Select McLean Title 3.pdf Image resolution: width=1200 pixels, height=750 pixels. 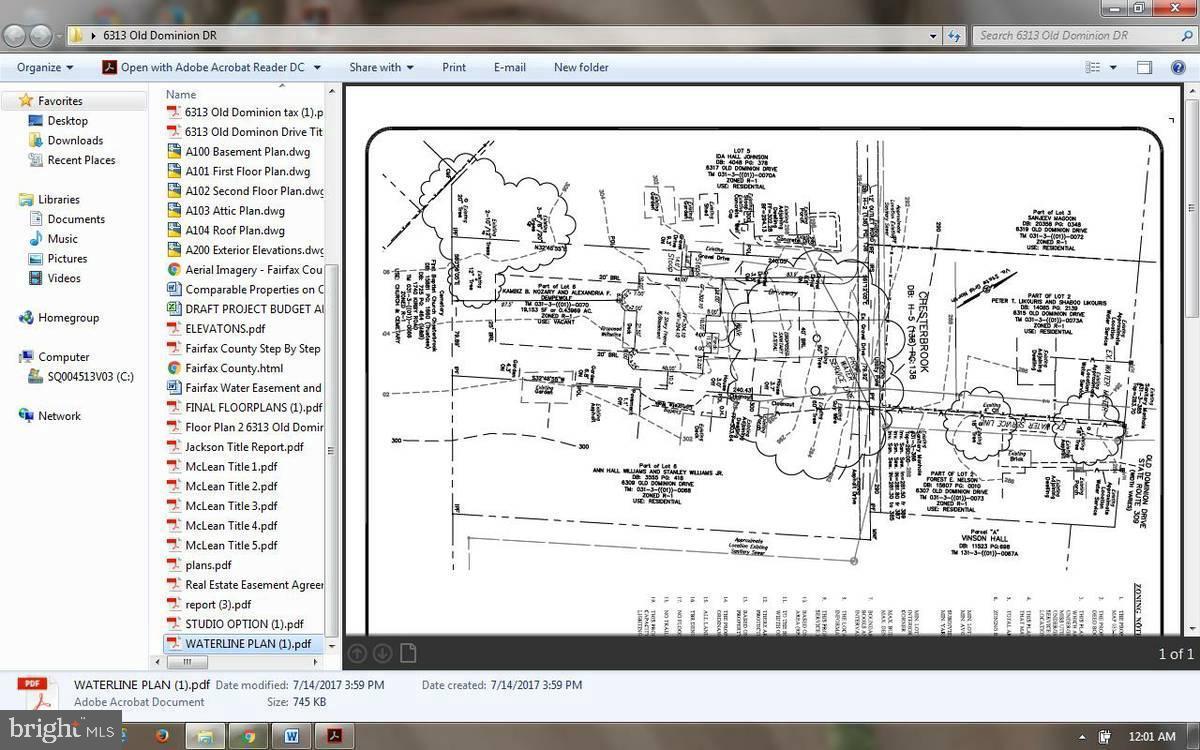tap(222, 506)
